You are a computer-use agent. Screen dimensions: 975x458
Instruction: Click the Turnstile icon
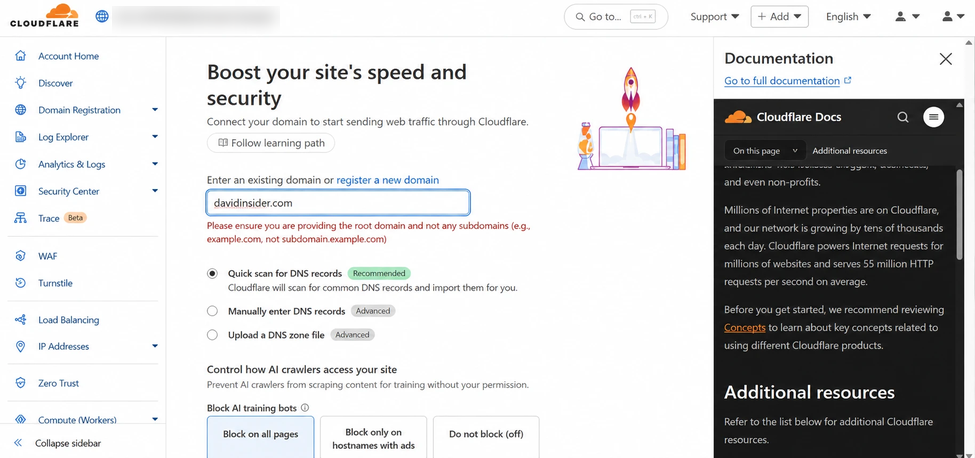tap(21, 283)
